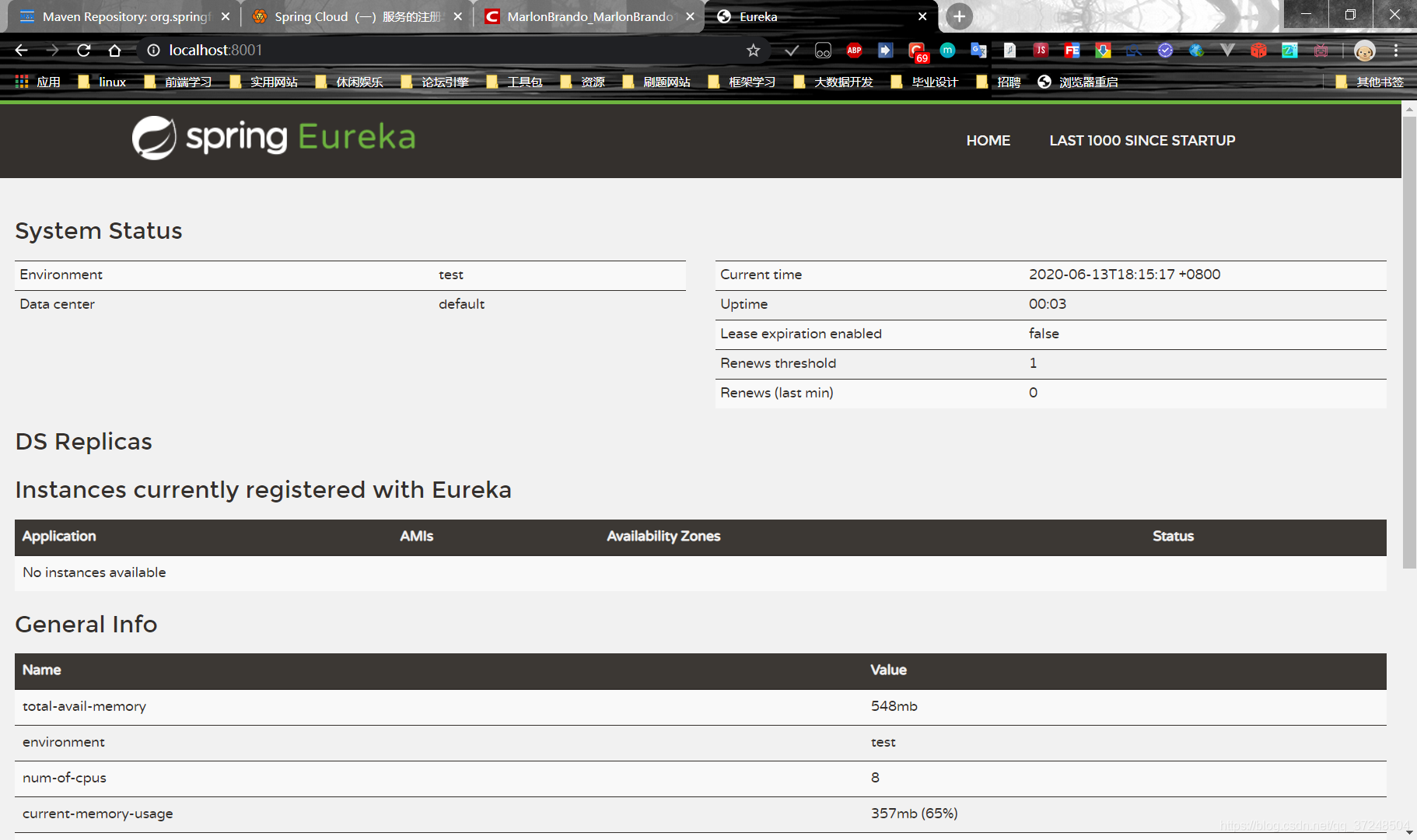This screenshot has height=840, width=1417.
Task: Open the 毕业设计 bookmarks folder
Action: [925, 82]
